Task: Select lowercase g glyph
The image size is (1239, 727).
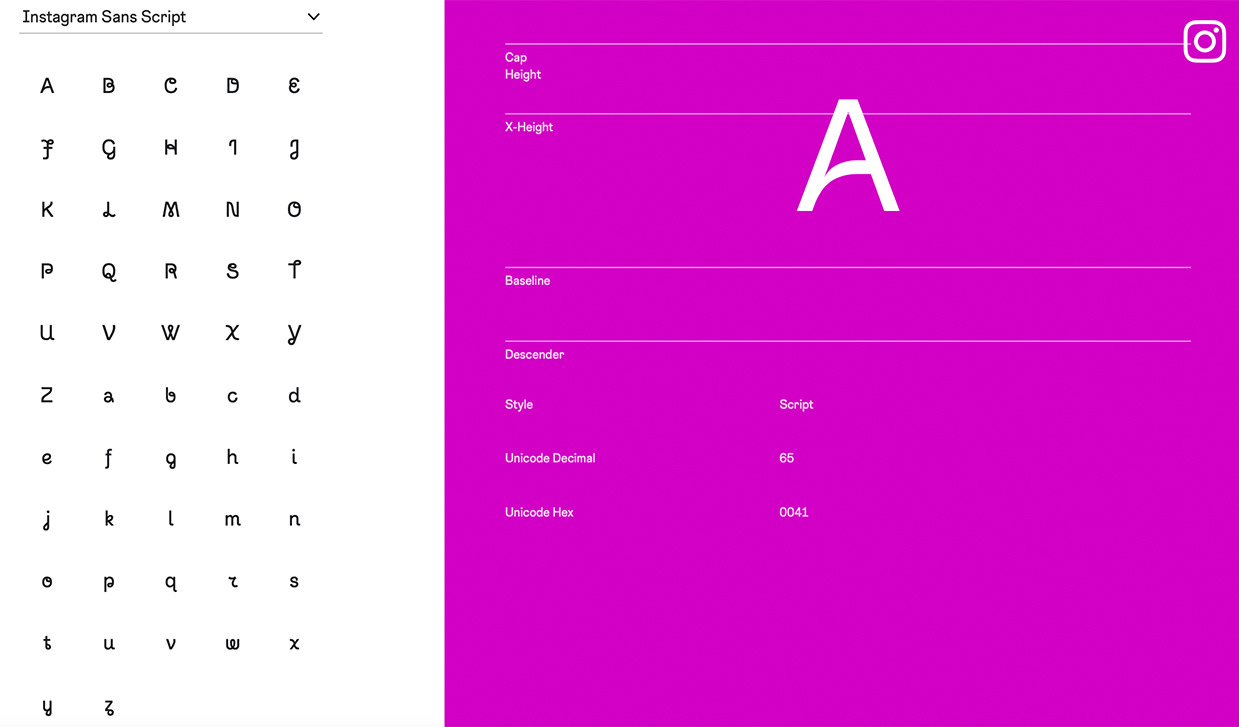Action: pos(171,460)
